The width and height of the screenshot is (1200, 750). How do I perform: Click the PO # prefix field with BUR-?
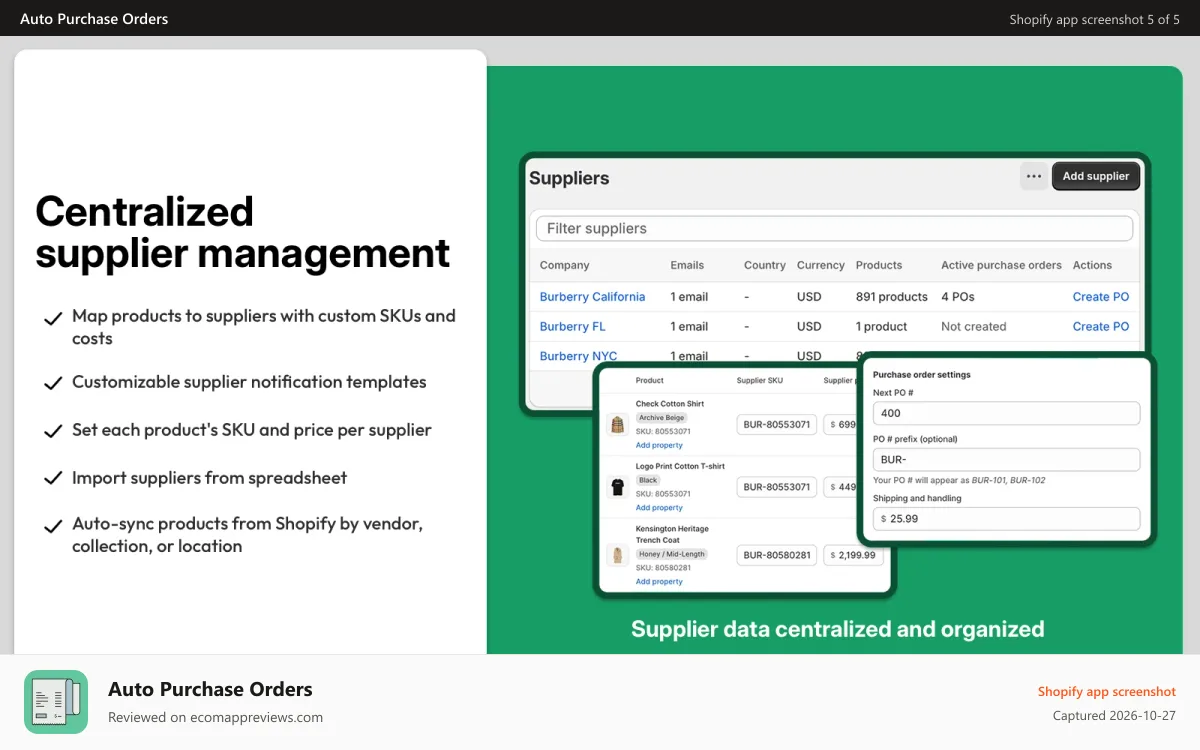[x=1006, y=460]
